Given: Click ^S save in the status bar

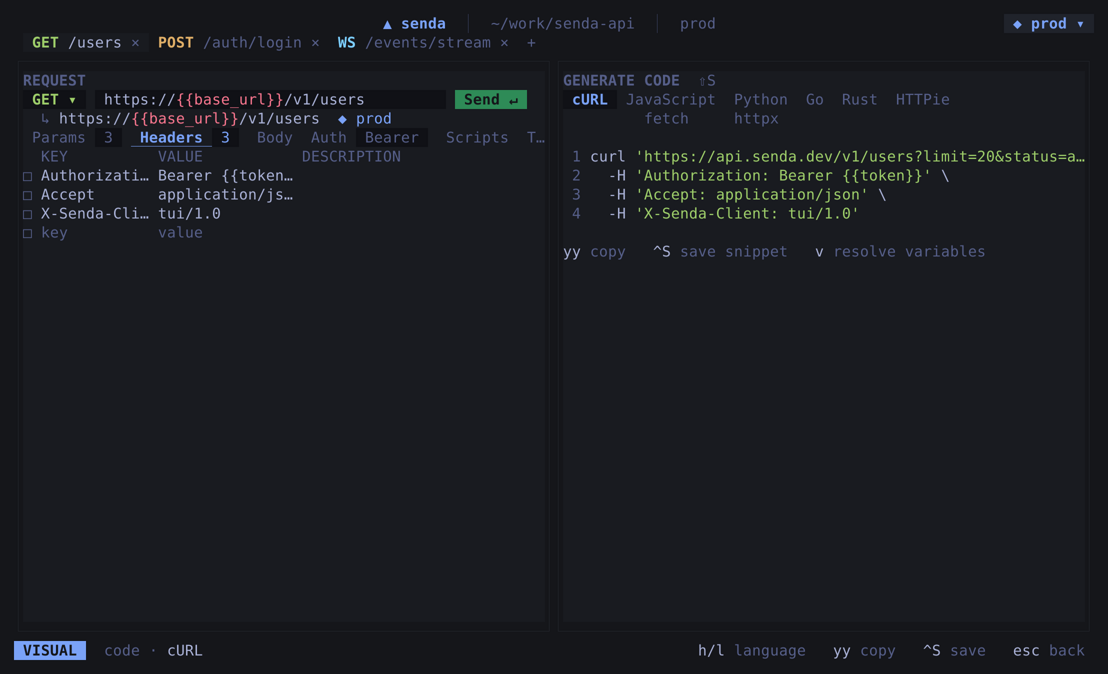Looking at the screenshot, I should click(x=954, y=651).
